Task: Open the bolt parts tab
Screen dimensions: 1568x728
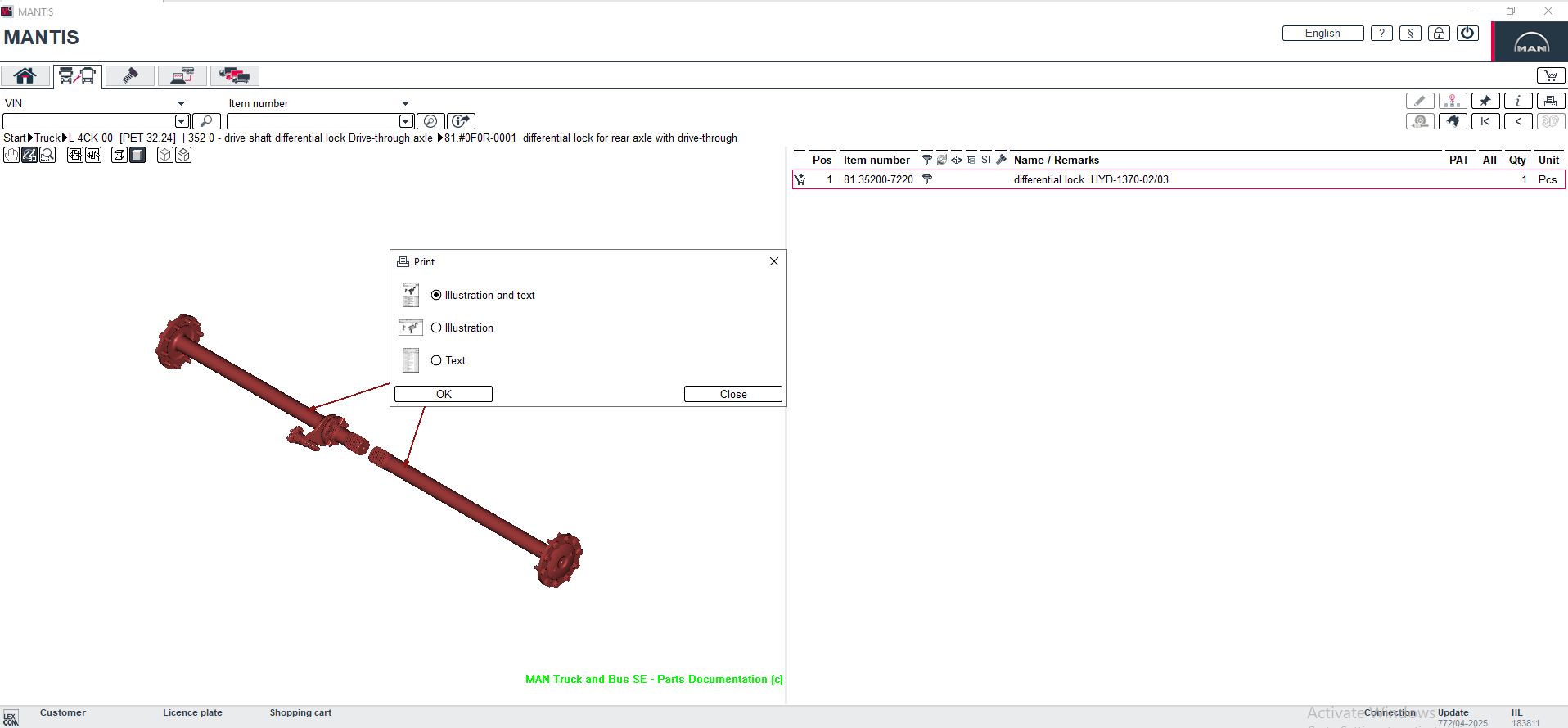Action: coord(129,76)
